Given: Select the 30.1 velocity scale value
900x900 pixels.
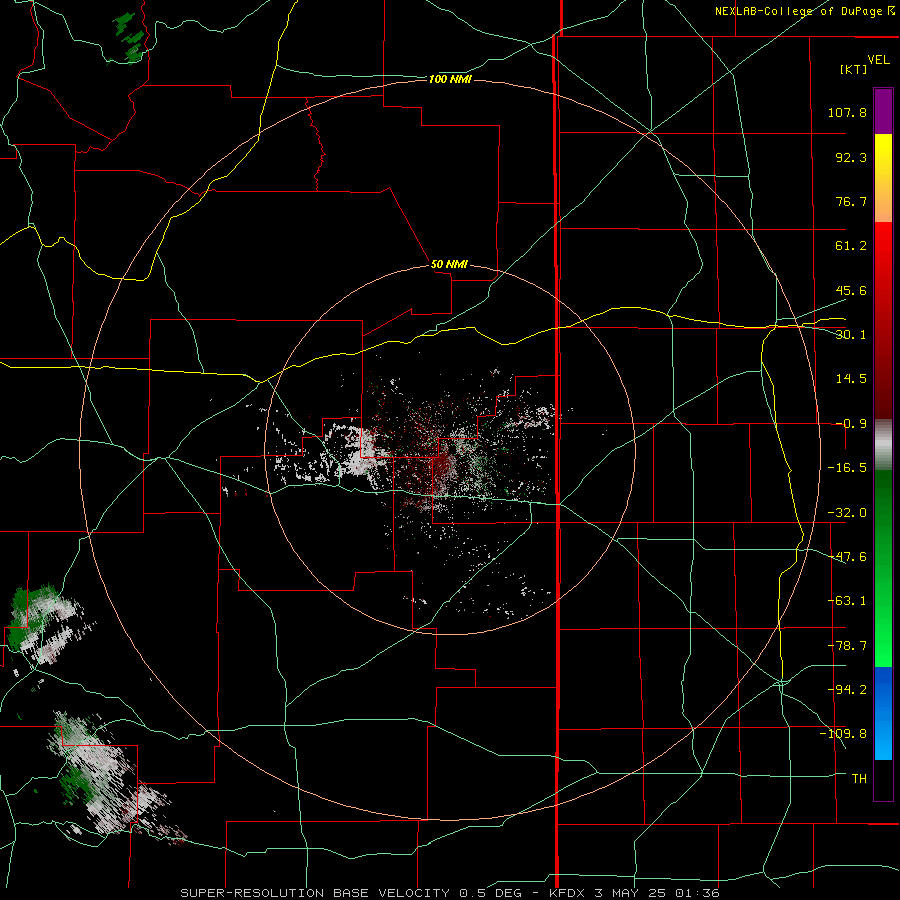Looking at the screenshot, I should [851, 335].
